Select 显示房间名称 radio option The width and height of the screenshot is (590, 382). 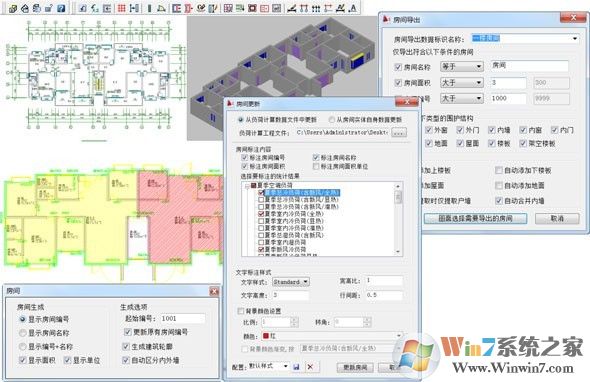[23, 333]
